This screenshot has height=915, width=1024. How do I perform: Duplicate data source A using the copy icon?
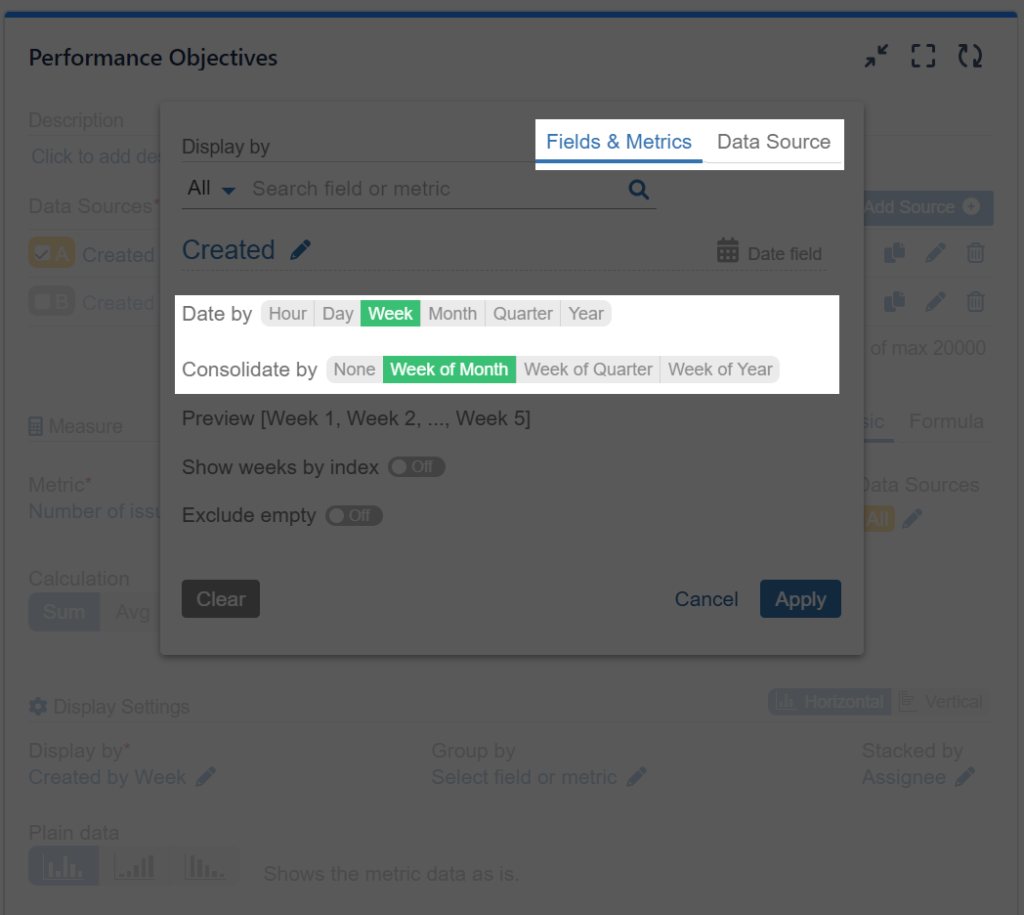tap(894, 253)
